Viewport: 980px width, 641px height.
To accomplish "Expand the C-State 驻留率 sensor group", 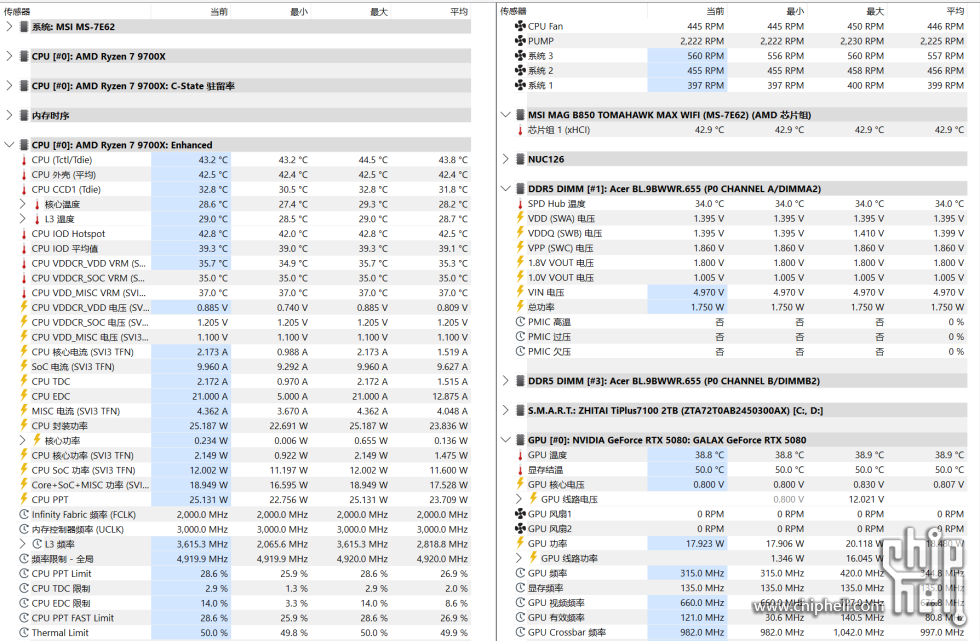I will 9,86.
